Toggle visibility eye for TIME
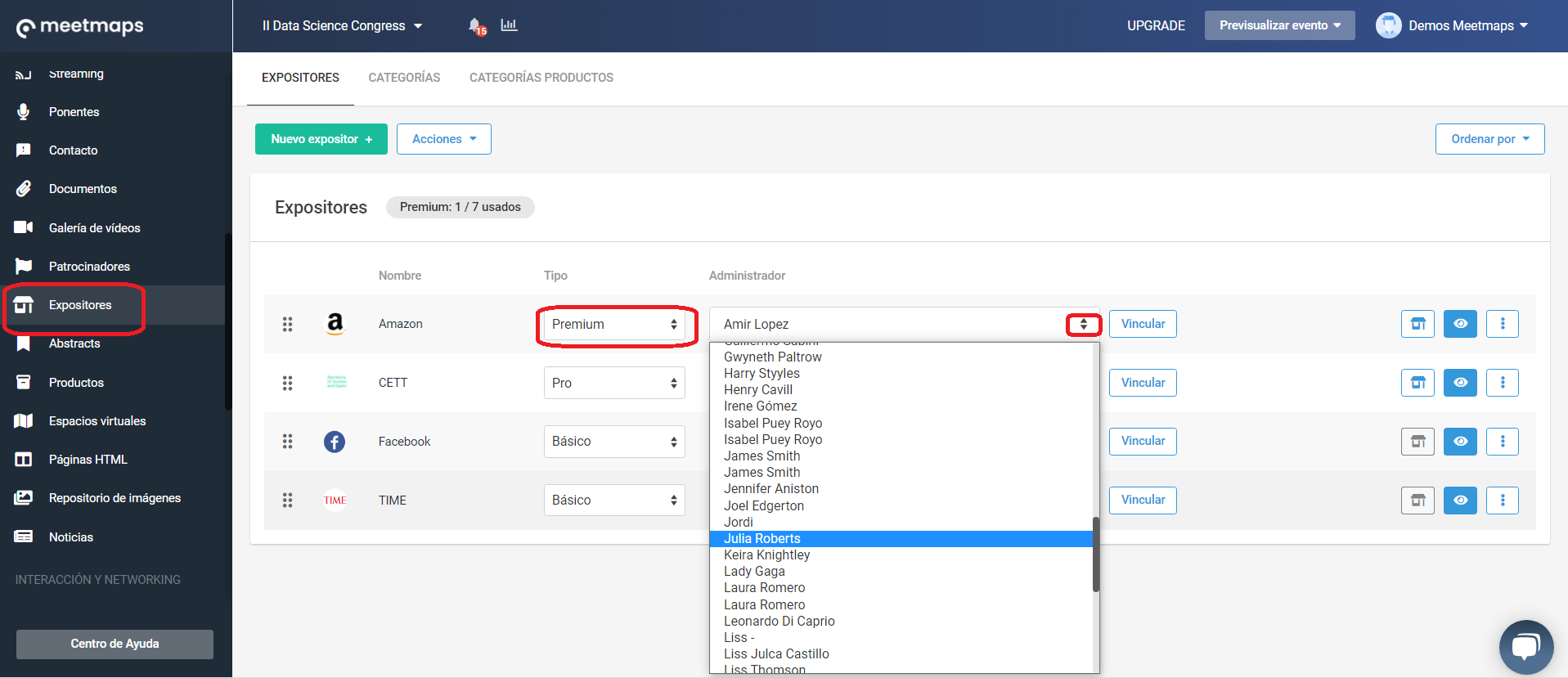1568x678 pixels. tap(1460, 500)
